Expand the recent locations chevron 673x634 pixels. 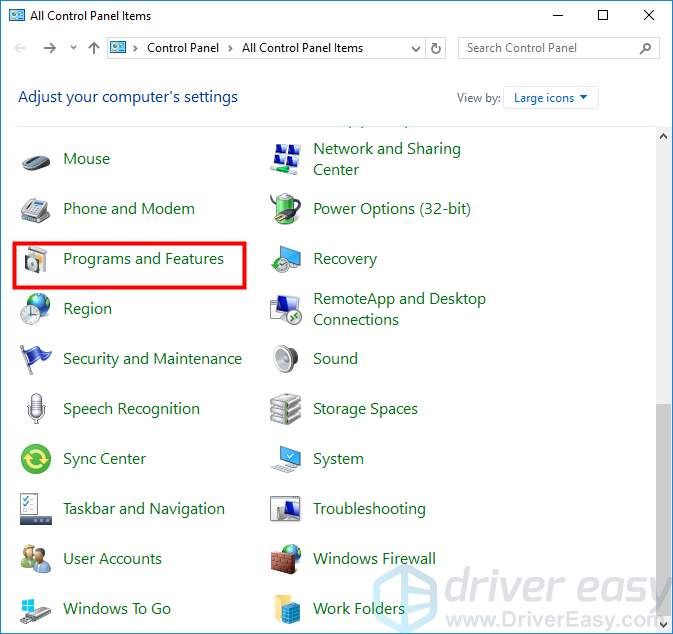tap(74, 48)
